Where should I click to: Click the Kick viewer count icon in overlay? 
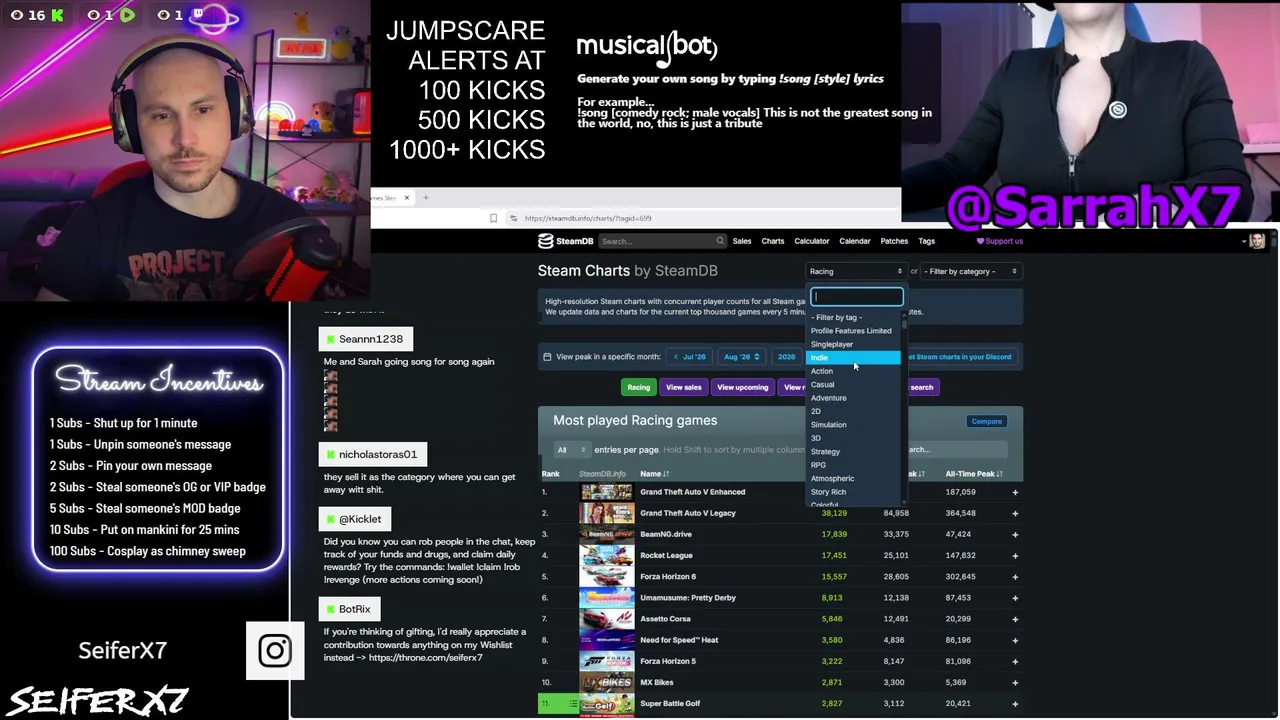coord(56,15)
